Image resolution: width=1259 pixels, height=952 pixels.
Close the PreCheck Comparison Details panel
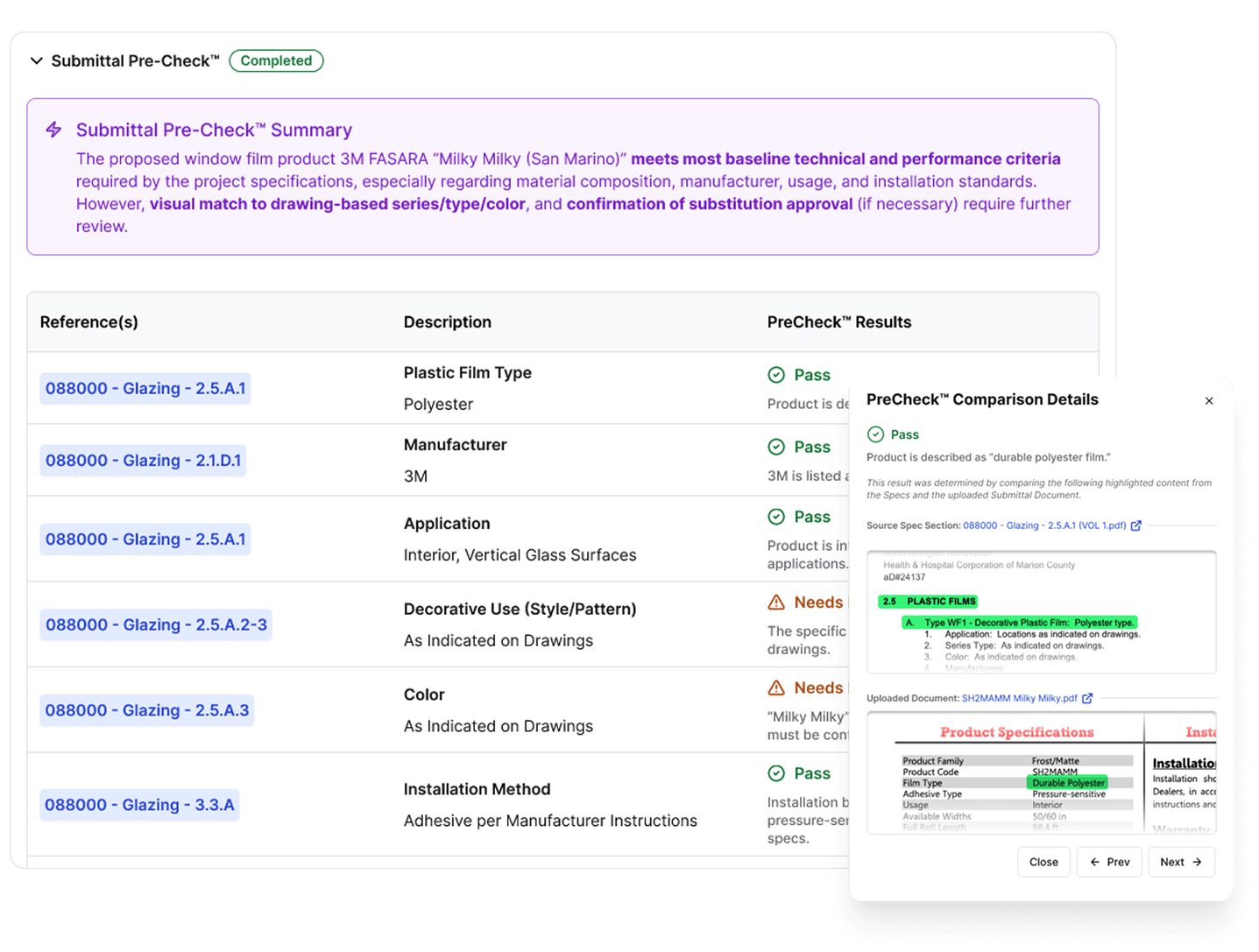tap(1209, 400)
